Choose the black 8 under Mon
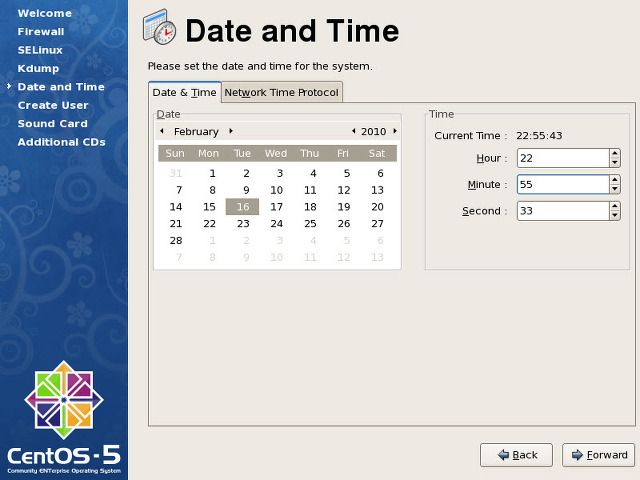The width and height of the screenshot is (640, 480). point(212,190)
